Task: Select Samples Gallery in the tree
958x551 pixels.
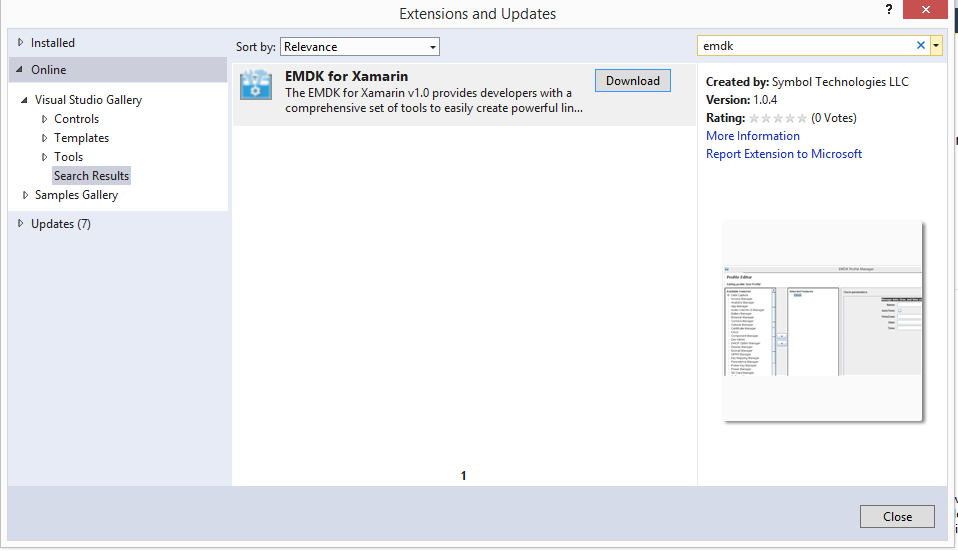Action: [76, 195]
